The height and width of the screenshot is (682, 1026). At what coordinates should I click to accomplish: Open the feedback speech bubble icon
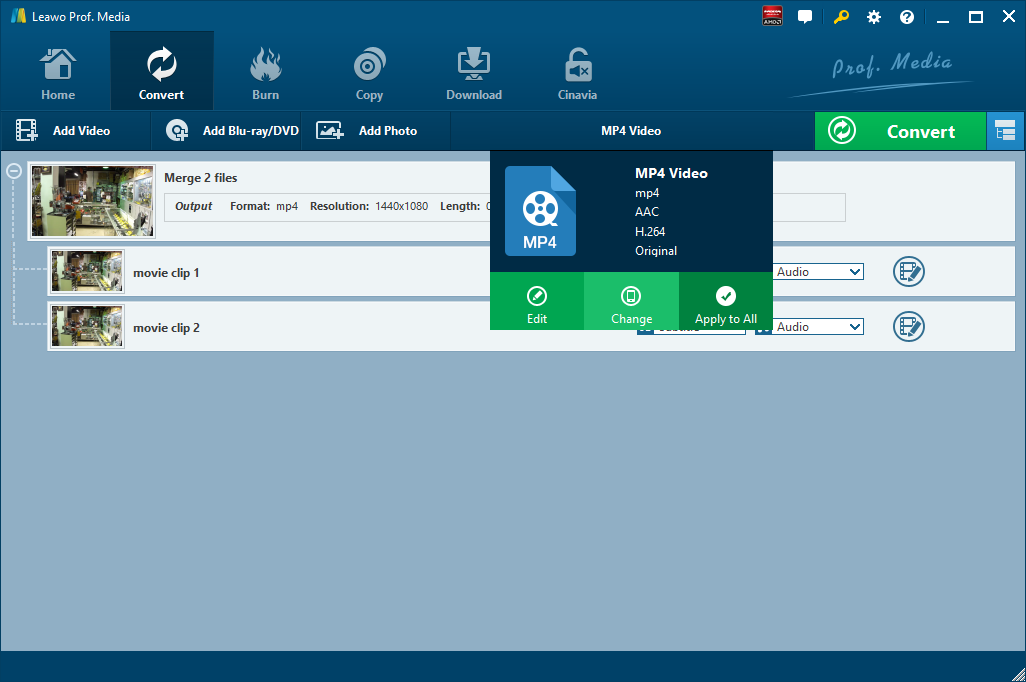pyautogui.click(x=804, y=17)
